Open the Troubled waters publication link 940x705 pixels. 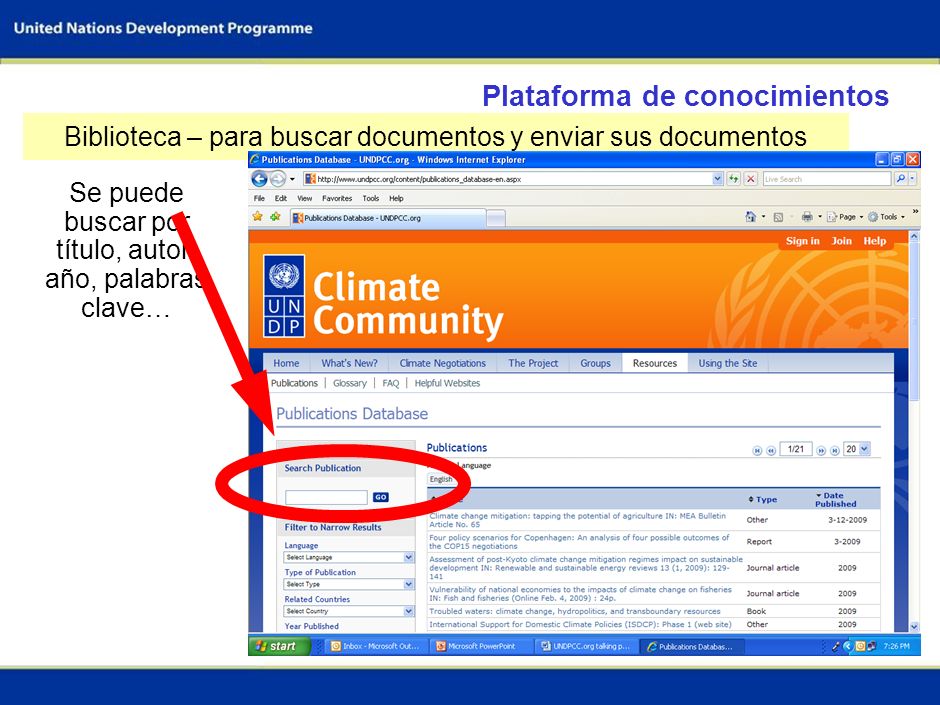pos(574,611)
